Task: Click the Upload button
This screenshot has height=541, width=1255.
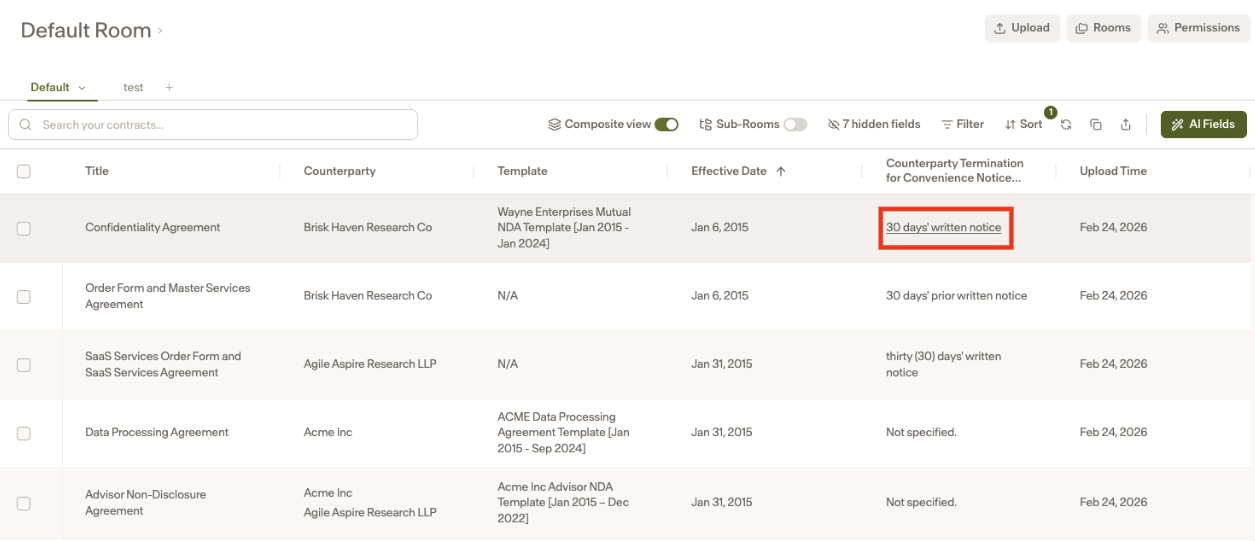Action: pyautogui.click(x=1021, y=28)
